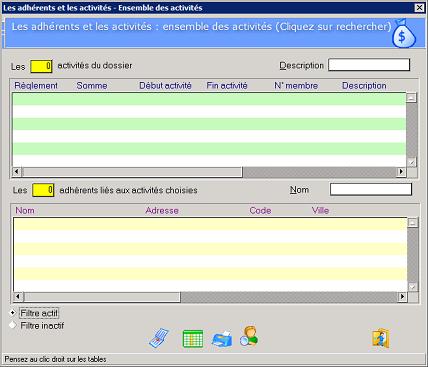Sort by Fin activité column header
Image resolution: width=428 pixels, height=367 pixels.
click(227, 86)
